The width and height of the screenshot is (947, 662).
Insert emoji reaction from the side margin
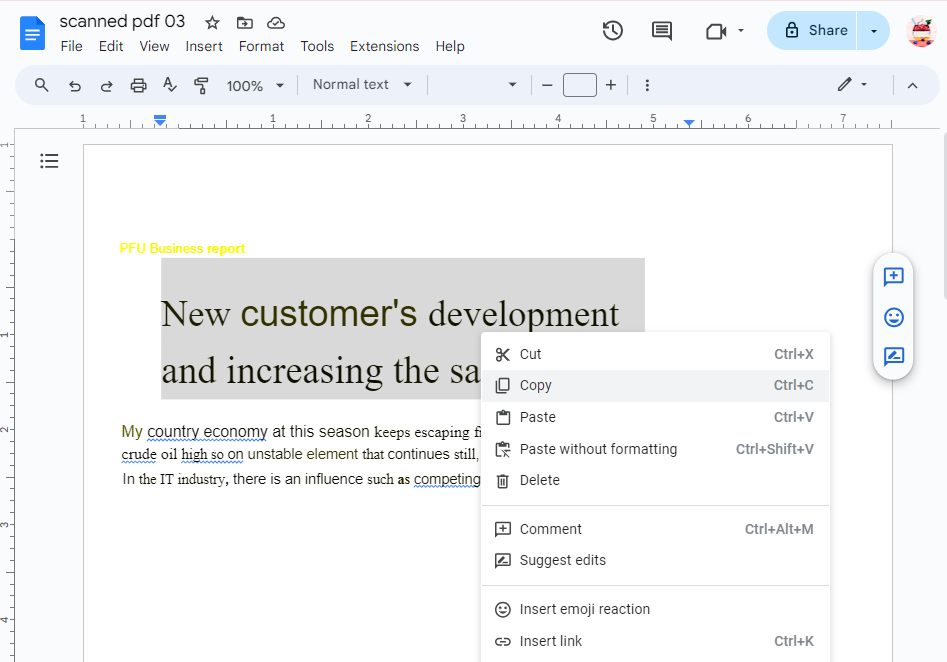(x=893, y=317)
